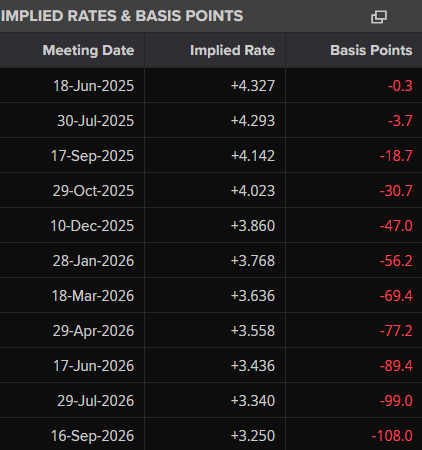This screenshot has width=422, height=450.
Task: Click implied rate +3.768
Action: click(253, 261)
